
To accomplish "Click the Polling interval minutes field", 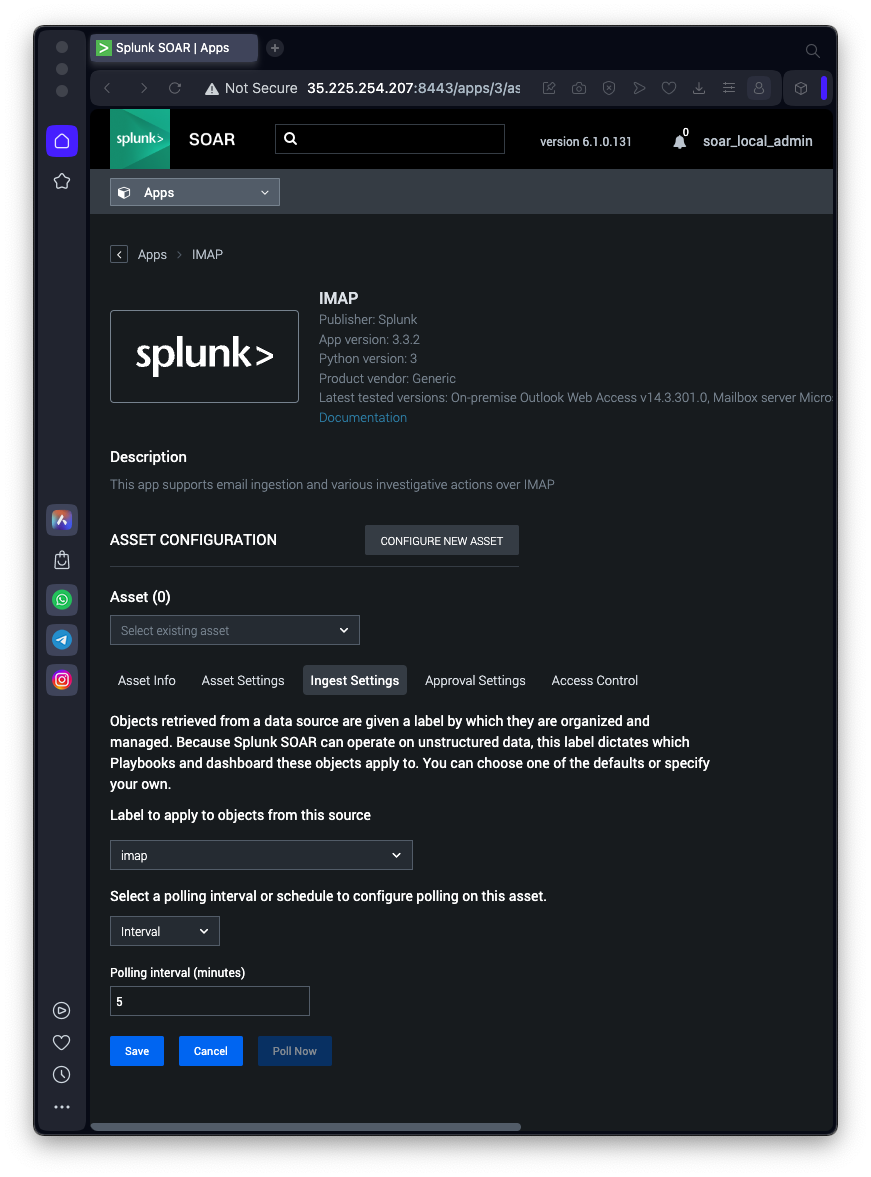I will pos(210,1001).
